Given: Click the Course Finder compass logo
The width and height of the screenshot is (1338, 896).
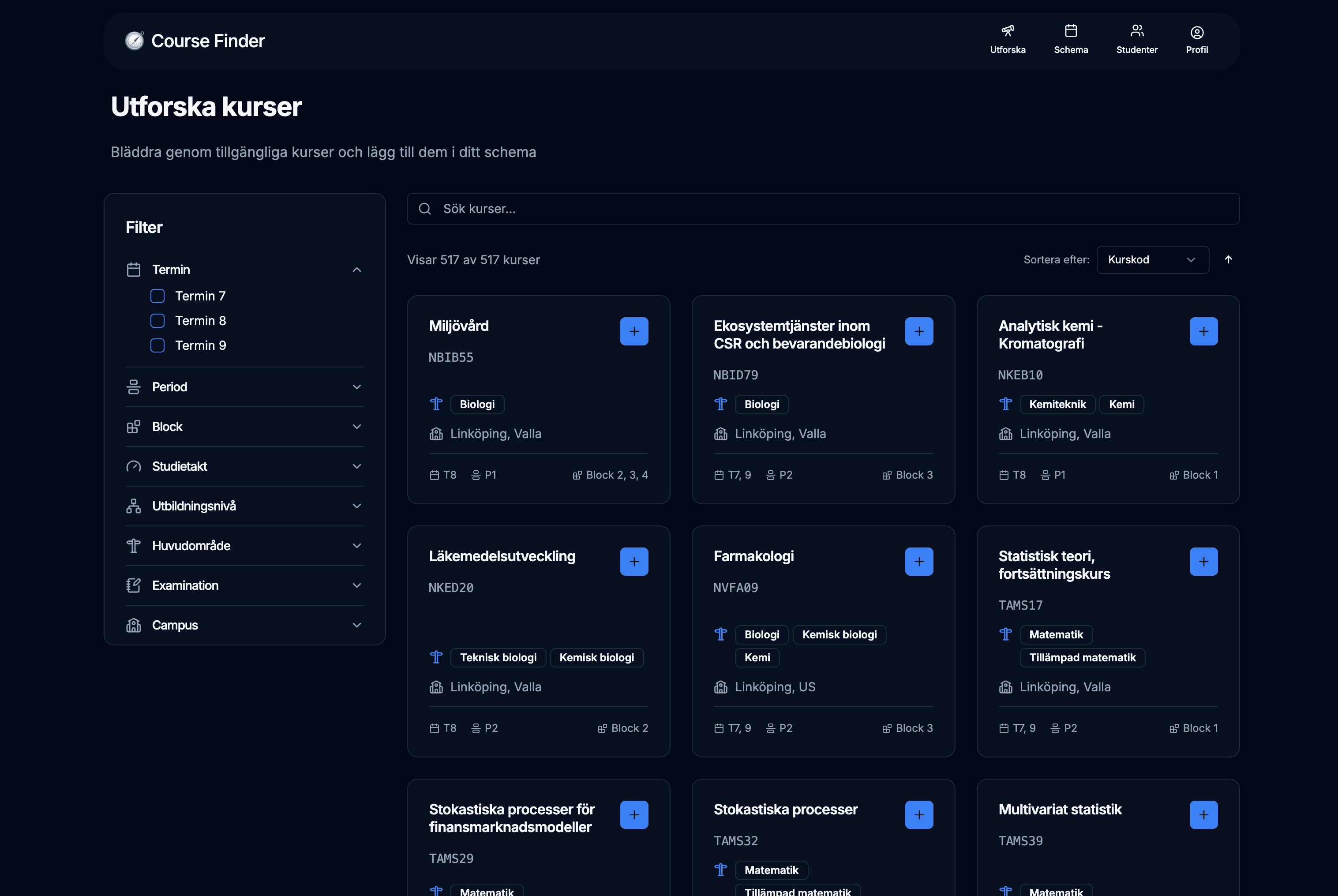Looking at the screenshot, I should [x=134, y=40].
